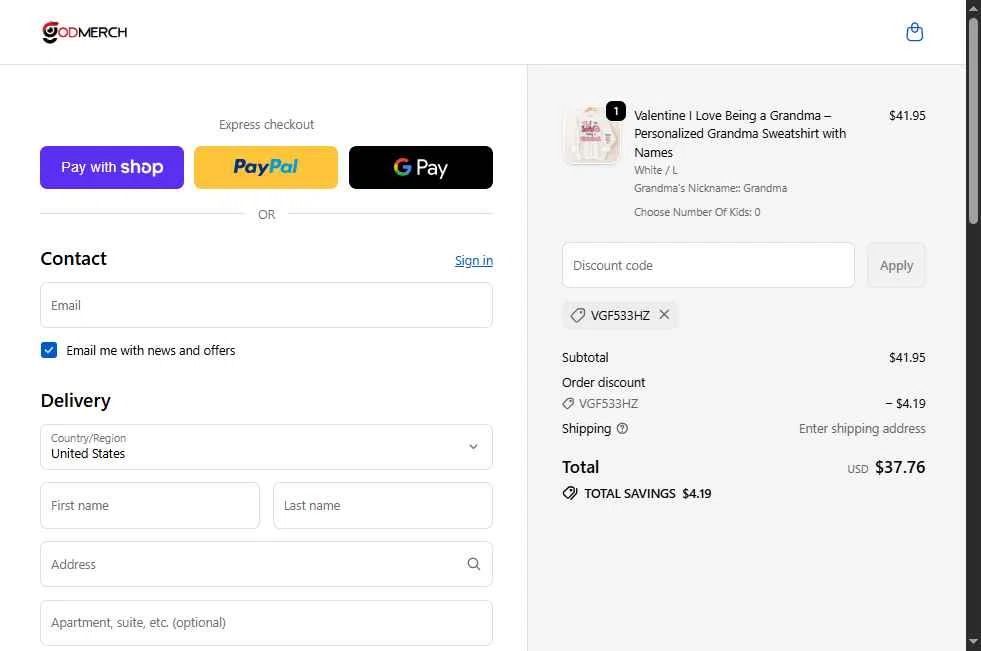The image size is (981, 651).
Task: Click the shipping help question mark icon
Action: pyautogui.click(x=622, y=428)
